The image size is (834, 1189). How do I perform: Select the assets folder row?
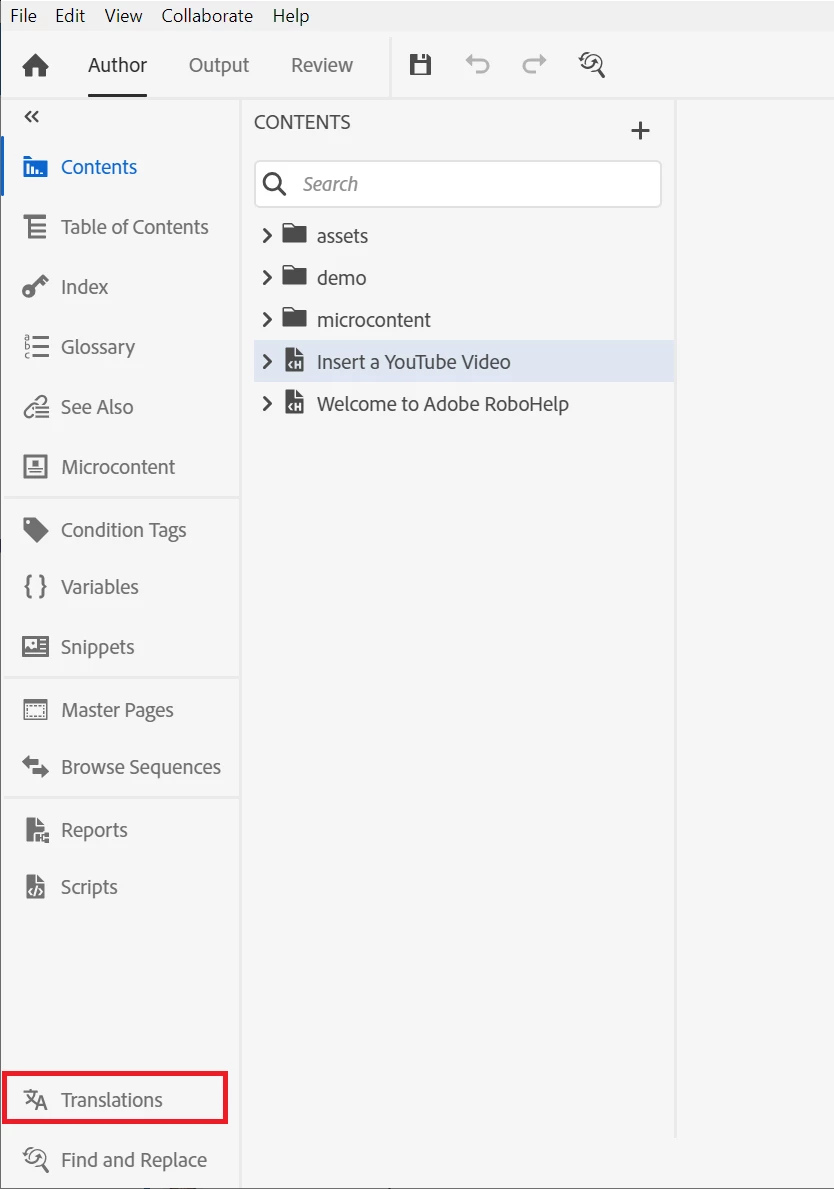464,236
